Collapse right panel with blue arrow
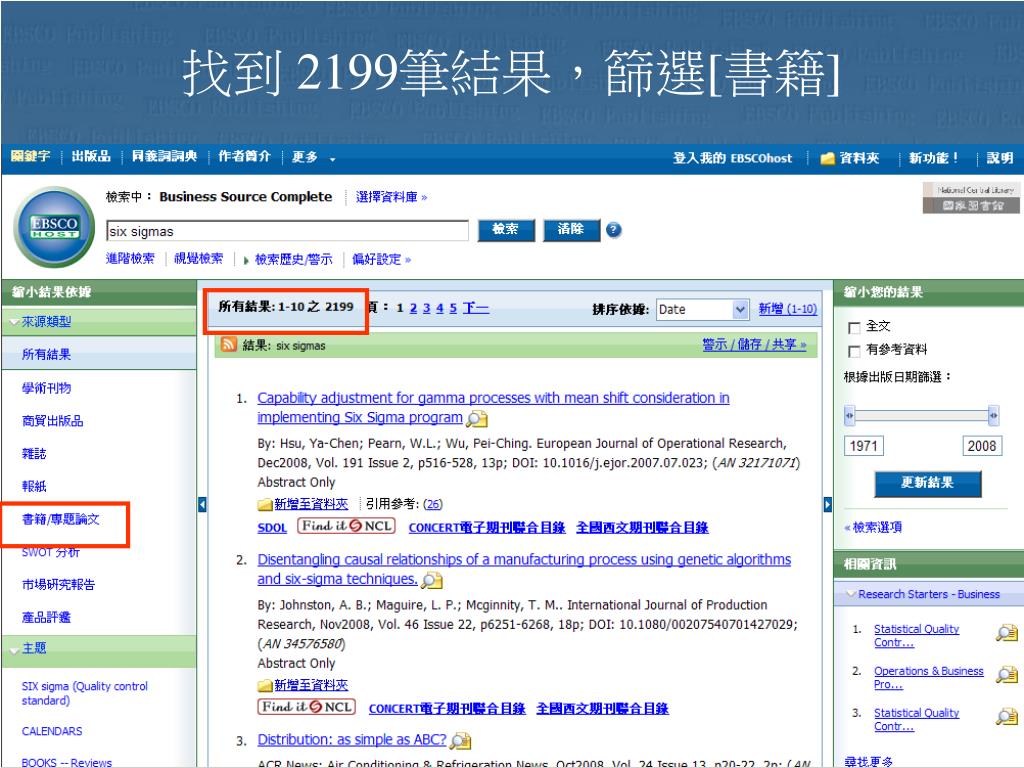The image size is (1024, 768). [826, 504]
